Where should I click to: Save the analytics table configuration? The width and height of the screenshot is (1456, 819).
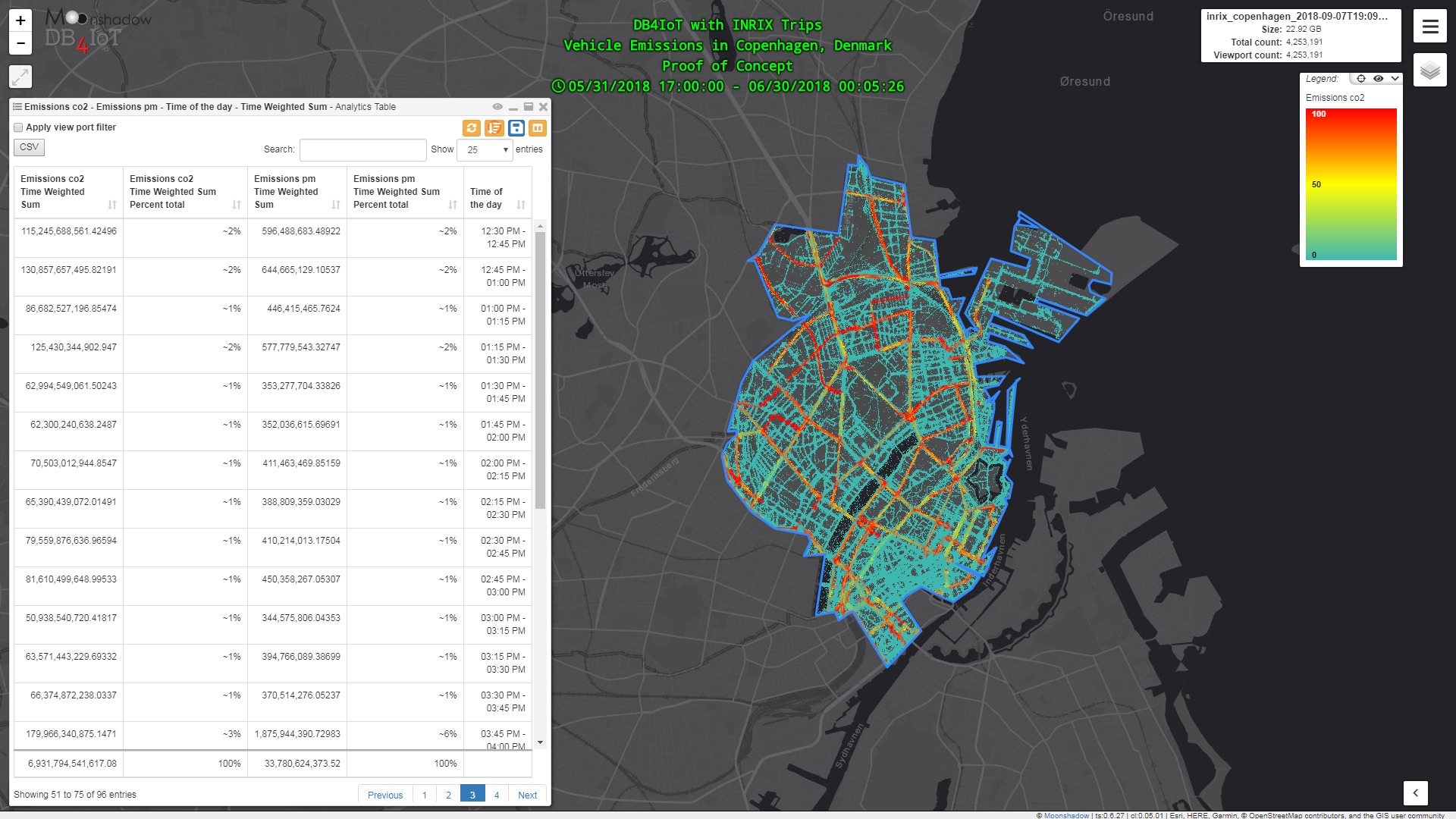(x=516, y=128)
